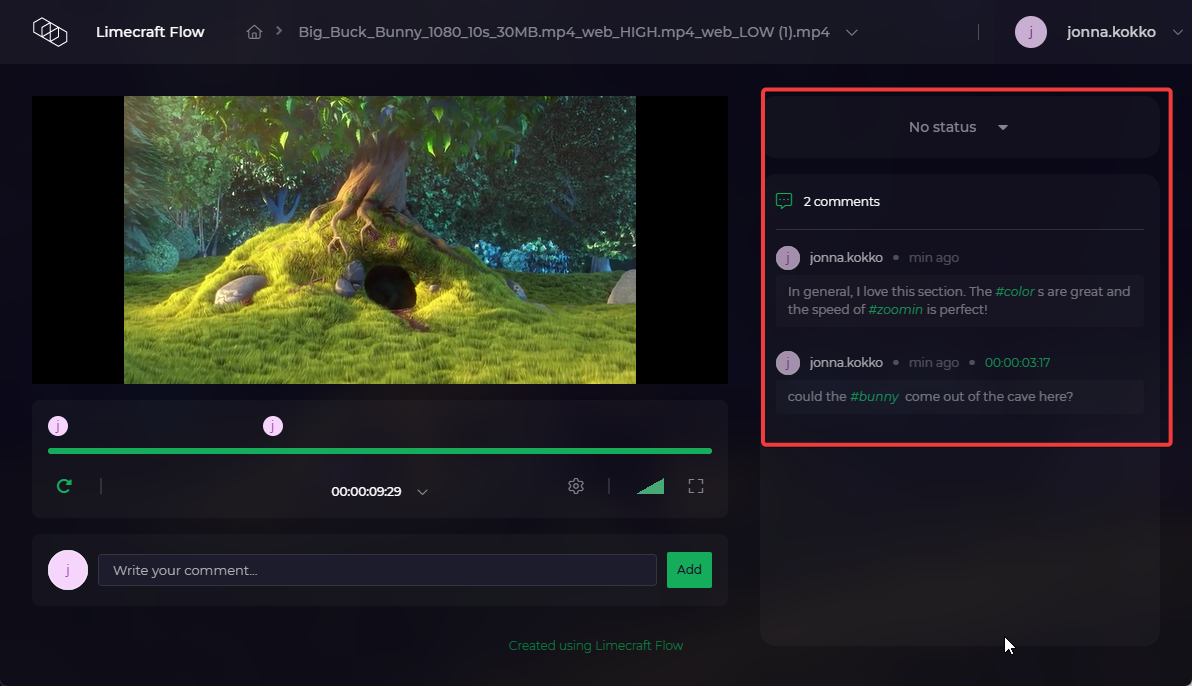Click the #zoomin hashtag link
Viewport: 1192px width, 686px height.
tap(896, 310)
